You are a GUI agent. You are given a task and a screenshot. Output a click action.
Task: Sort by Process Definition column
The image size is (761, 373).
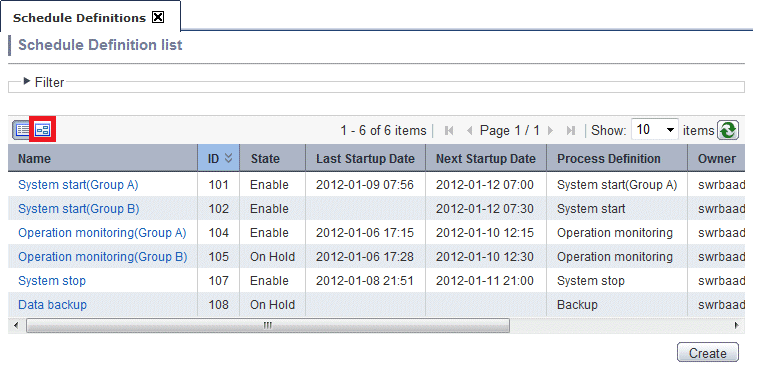(617, 158)
